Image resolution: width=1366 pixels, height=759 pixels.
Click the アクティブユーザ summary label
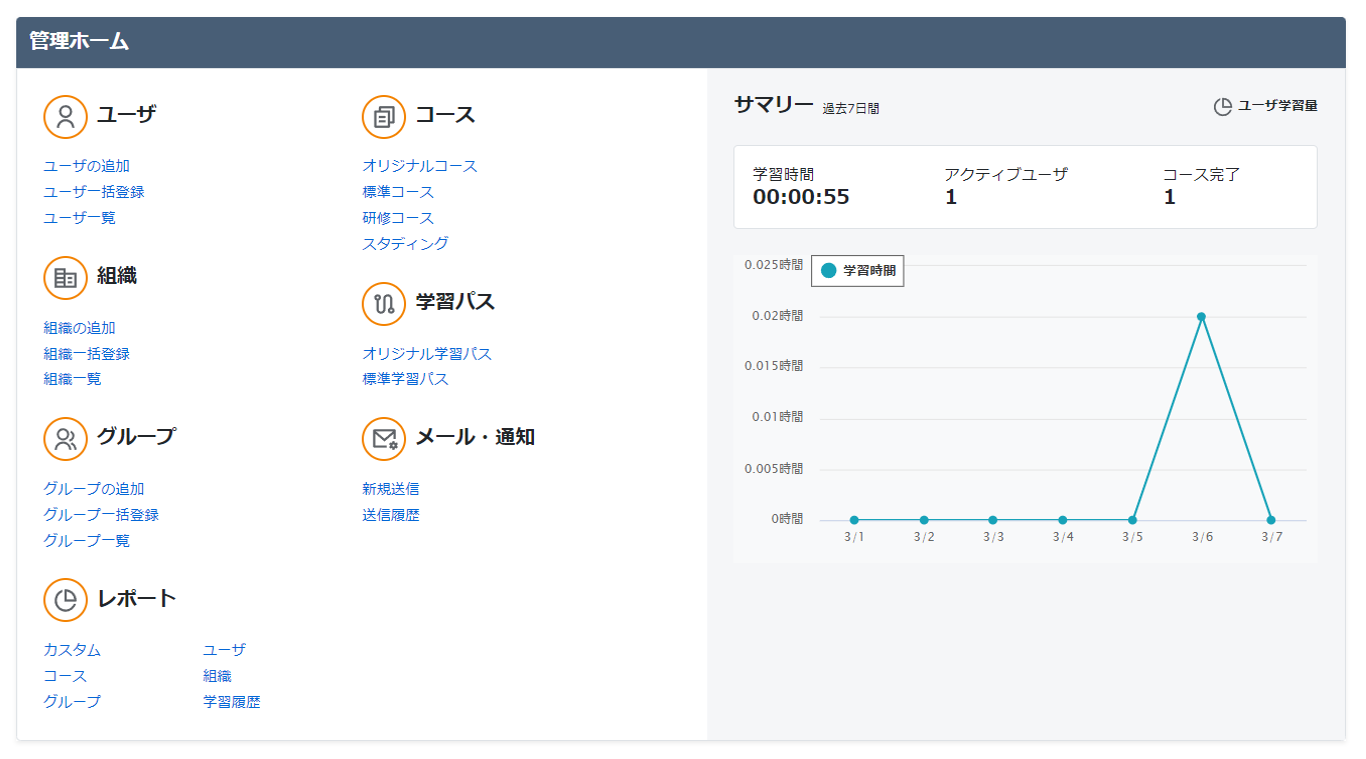click(x=1006, y=174)
